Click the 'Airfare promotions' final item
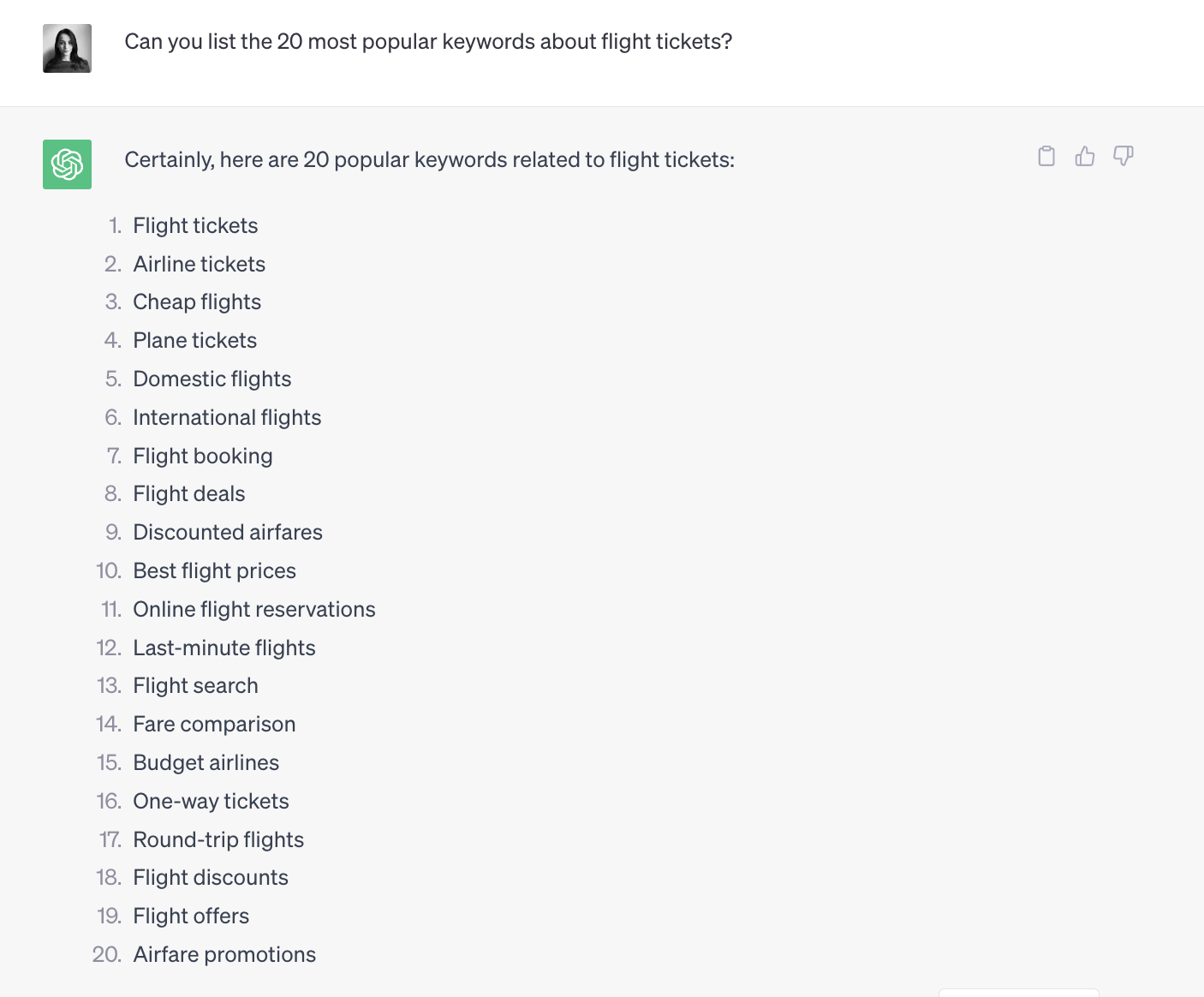The image size is (1204, 997). (x=224, y=955)
